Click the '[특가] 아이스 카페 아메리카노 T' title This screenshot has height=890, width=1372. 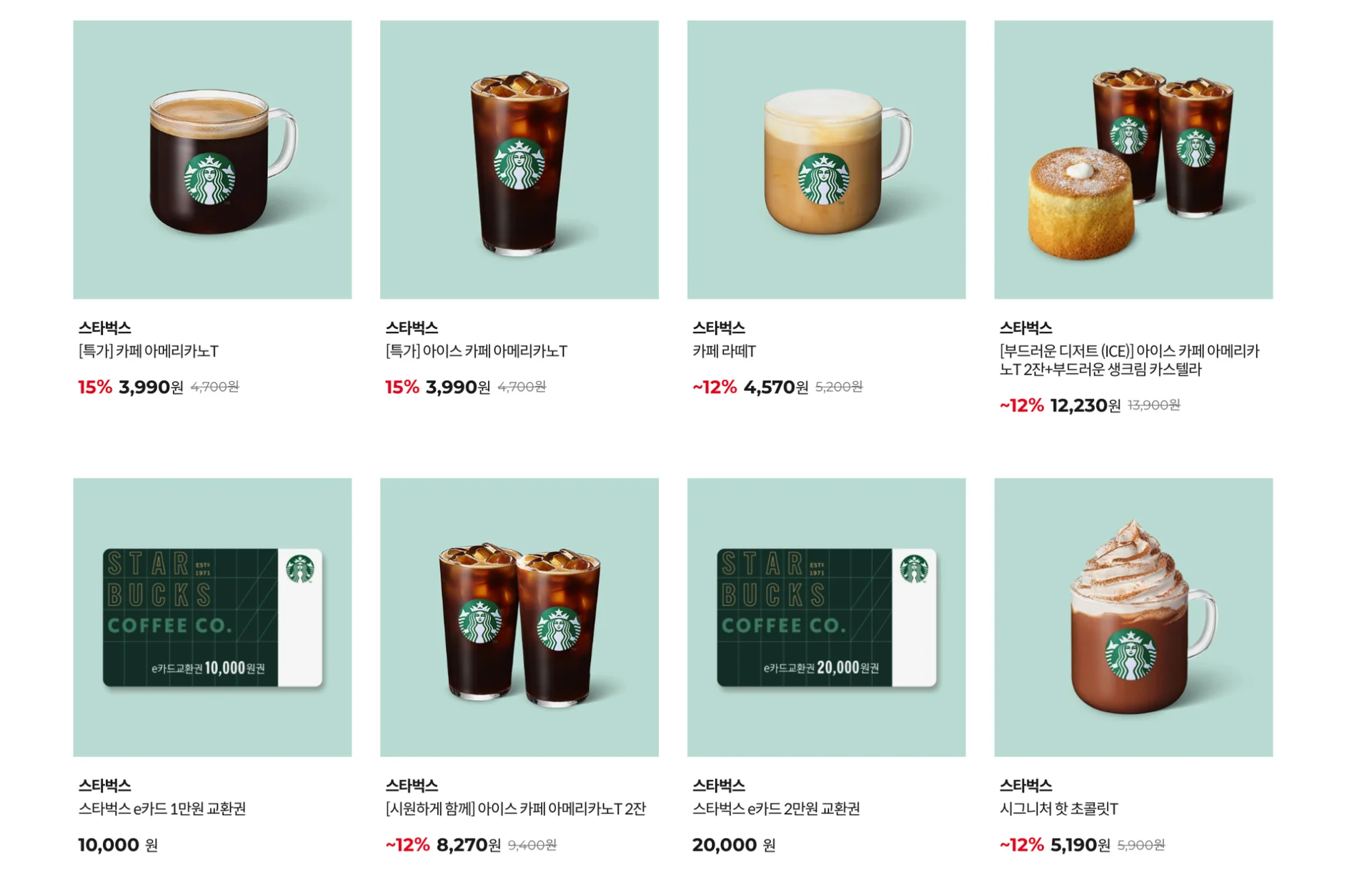click(477, 351)
